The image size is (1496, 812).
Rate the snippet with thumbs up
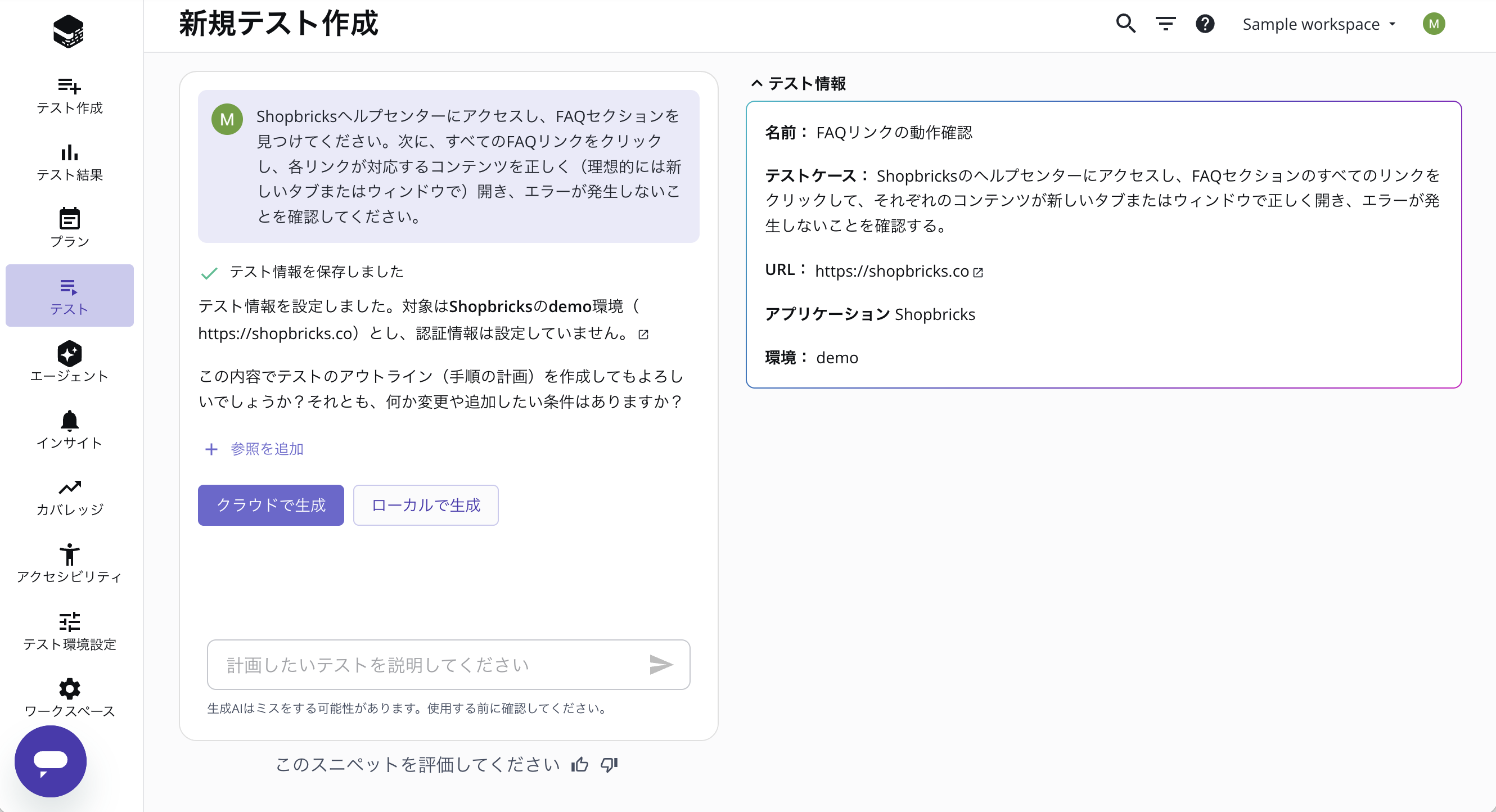[x=580, y=764]
